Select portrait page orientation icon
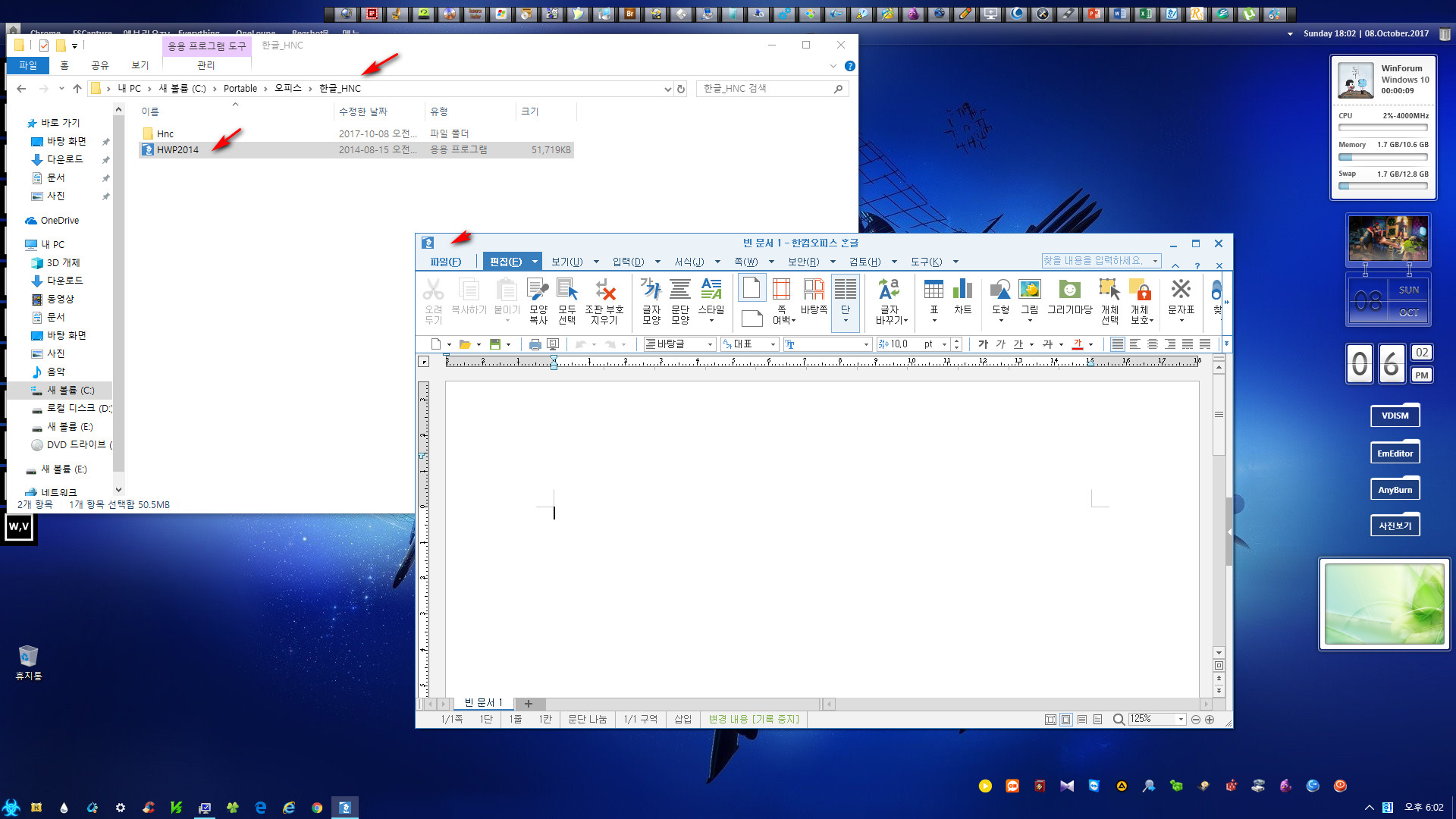This screenshot has width=1456, height=819. pyautogui.click(x=752, y=288)
